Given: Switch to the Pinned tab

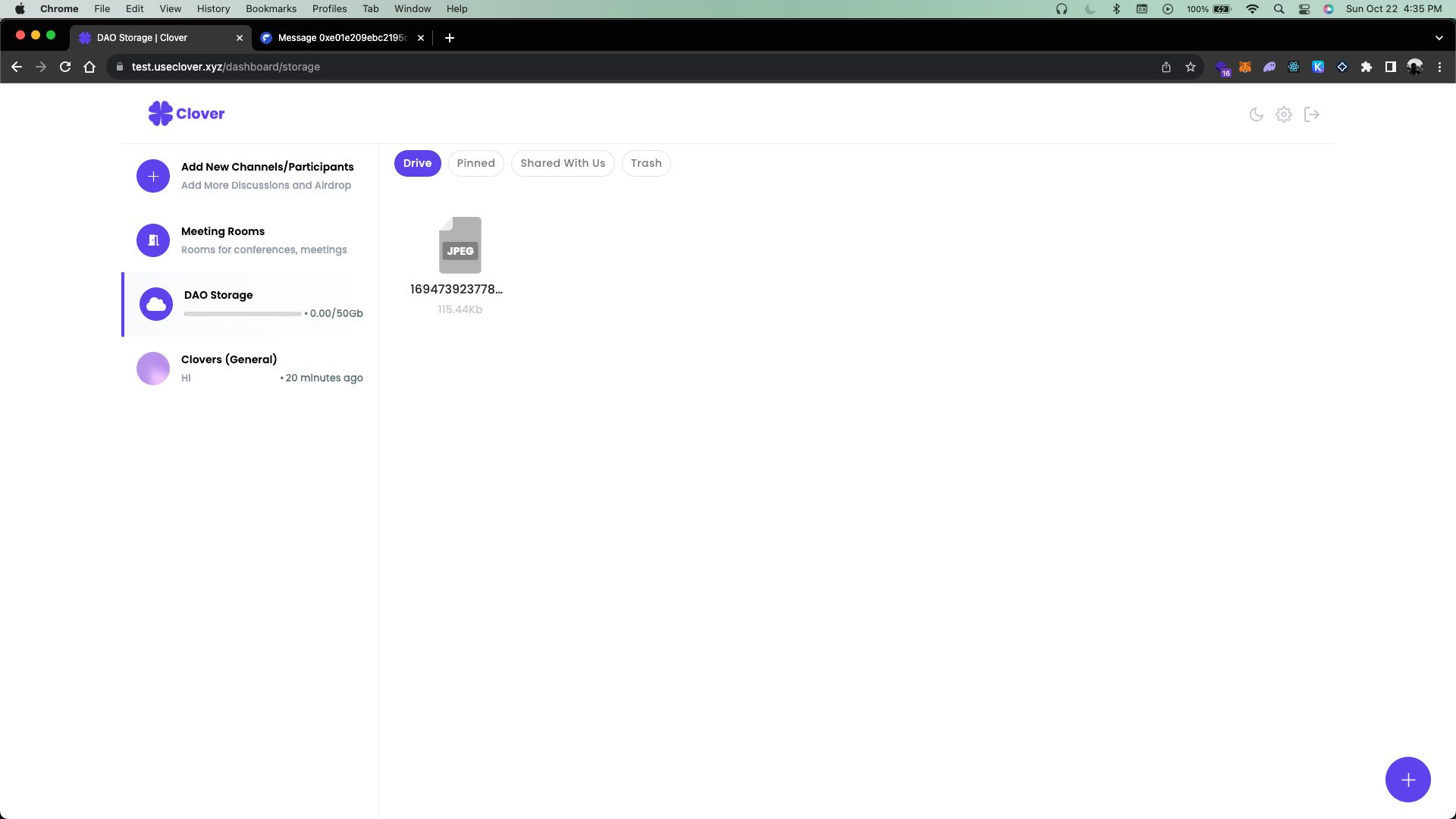Looking at the screenshot, I should tap(476, 163).
